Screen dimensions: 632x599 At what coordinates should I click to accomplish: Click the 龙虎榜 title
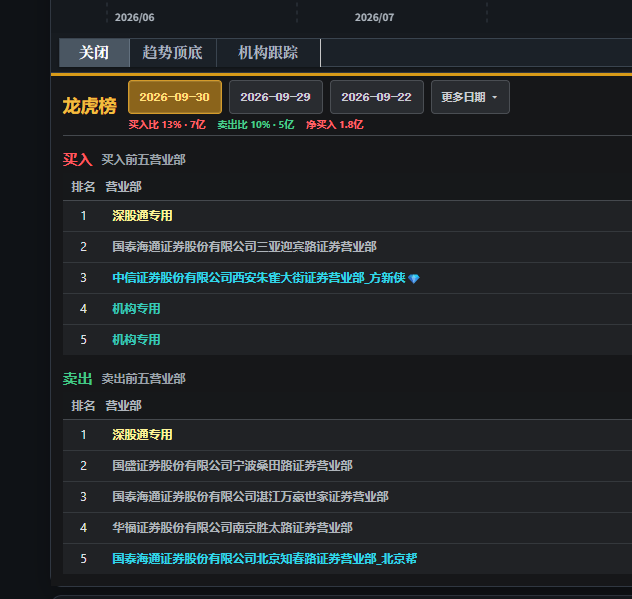pos(89,106)
